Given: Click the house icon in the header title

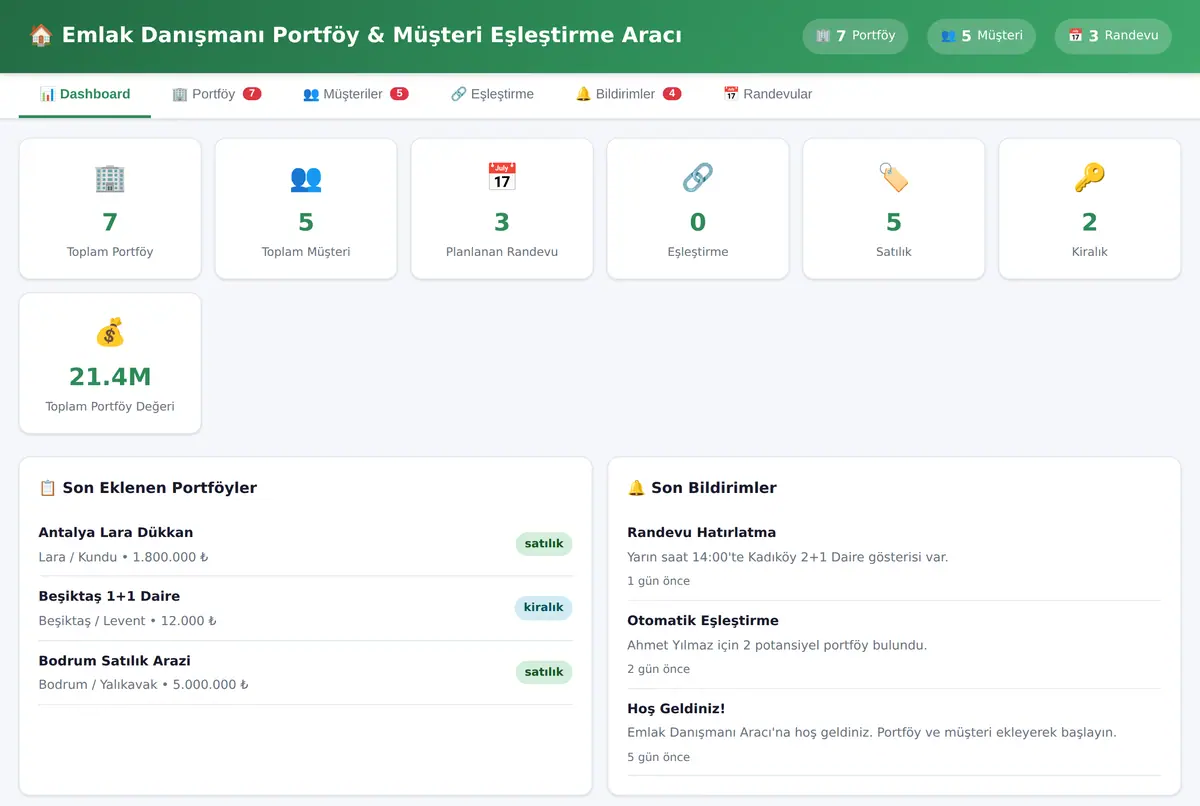Looking at the screenshot, I should [x=41, y=36].
